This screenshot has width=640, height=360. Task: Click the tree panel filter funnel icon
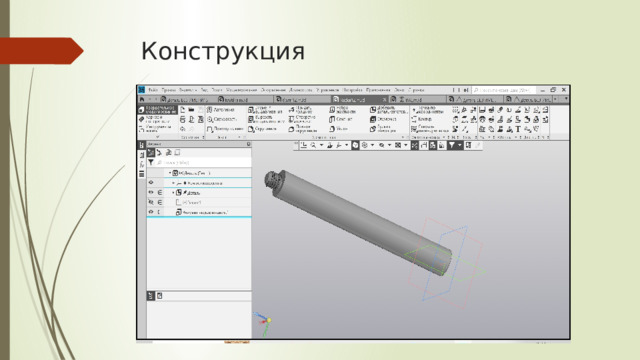151,162
